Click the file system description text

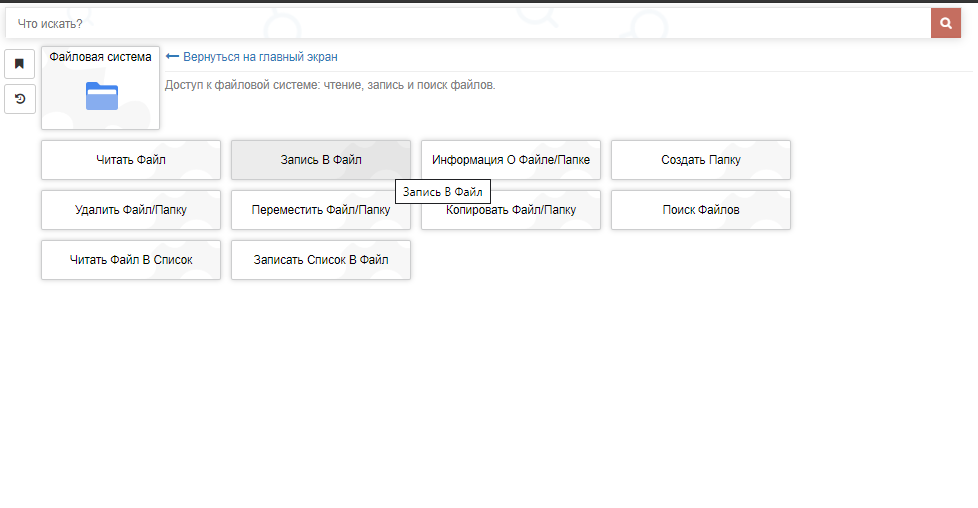tap(330, 85)
